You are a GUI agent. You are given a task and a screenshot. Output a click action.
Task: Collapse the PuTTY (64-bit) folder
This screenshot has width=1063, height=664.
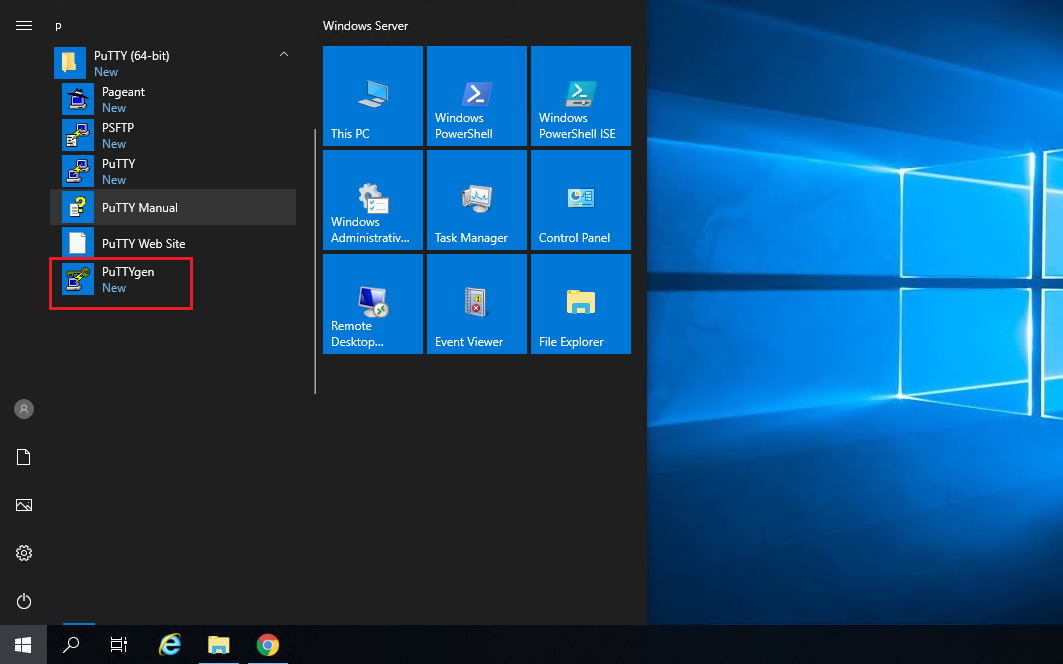(284, 55)
